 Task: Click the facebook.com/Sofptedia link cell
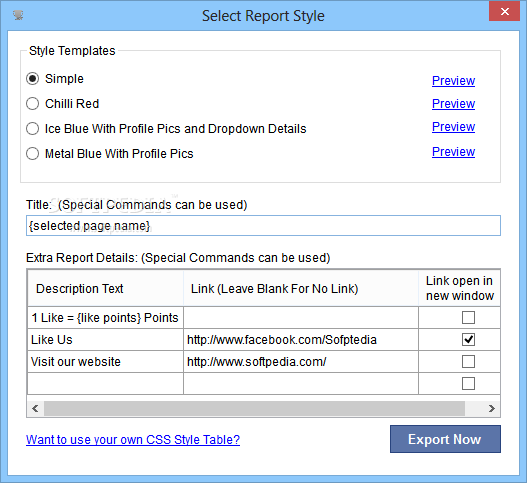[x=301, y=339]
